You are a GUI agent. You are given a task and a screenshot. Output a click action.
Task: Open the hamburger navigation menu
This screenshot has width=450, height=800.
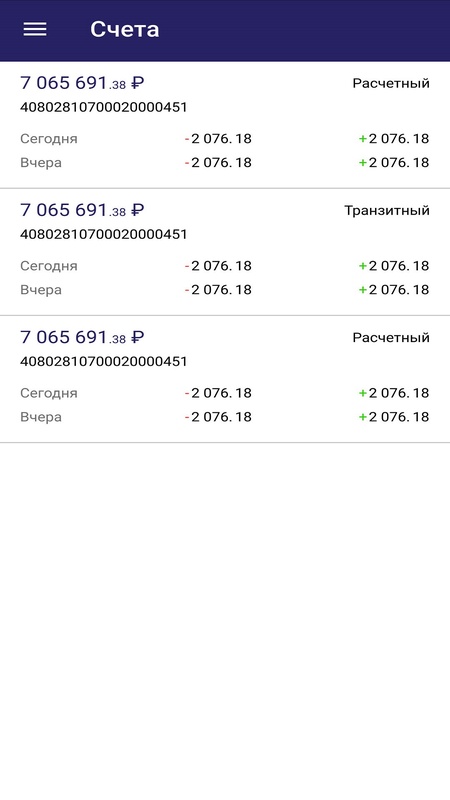click(x=35, y=29)
